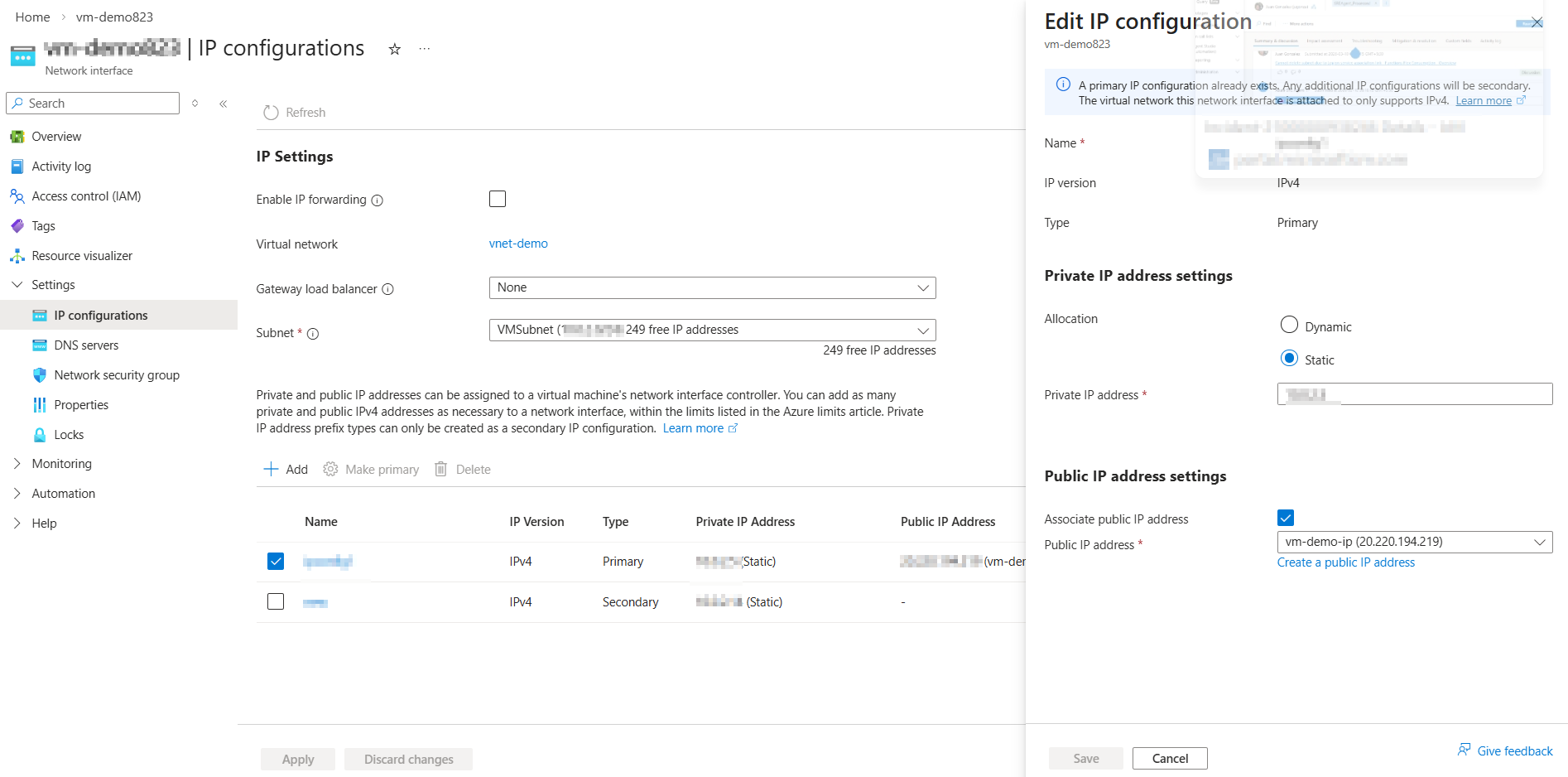Click the Refresh circular arrow icon

pos(271,113)
